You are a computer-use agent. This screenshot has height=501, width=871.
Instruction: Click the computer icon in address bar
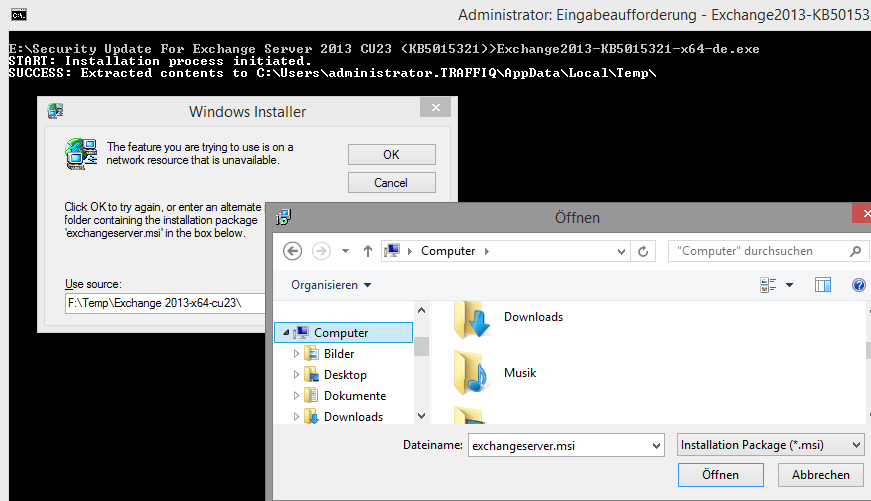pos(392,250)
